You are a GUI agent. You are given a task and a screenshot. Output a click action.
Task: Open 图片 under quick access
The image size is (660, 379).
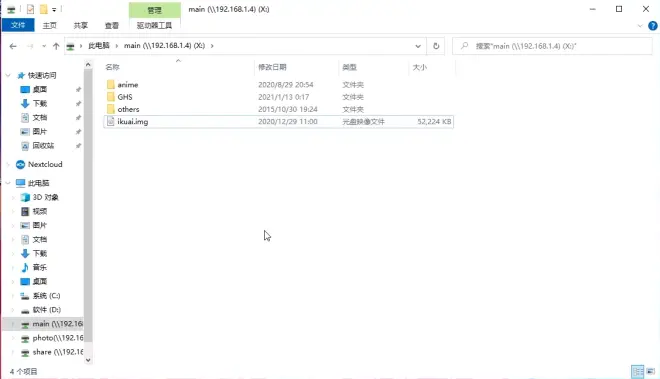(x=40, y=131)
